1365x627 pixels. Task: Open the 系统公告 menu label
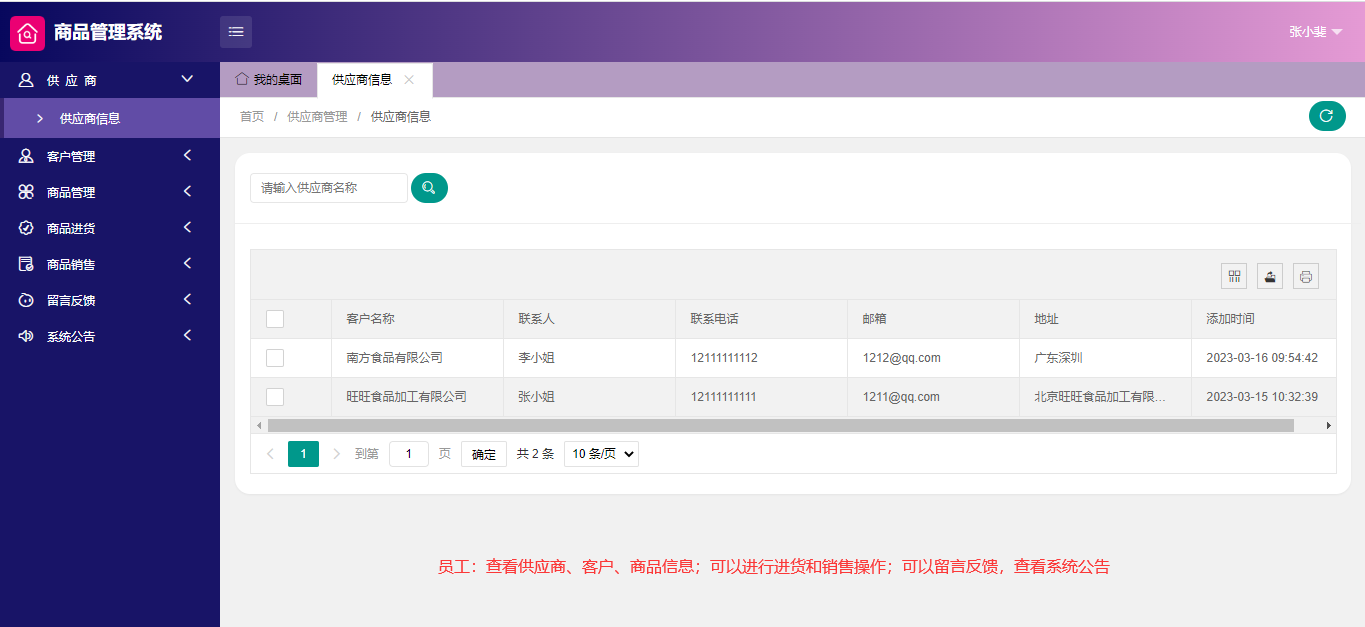(71, 337)
